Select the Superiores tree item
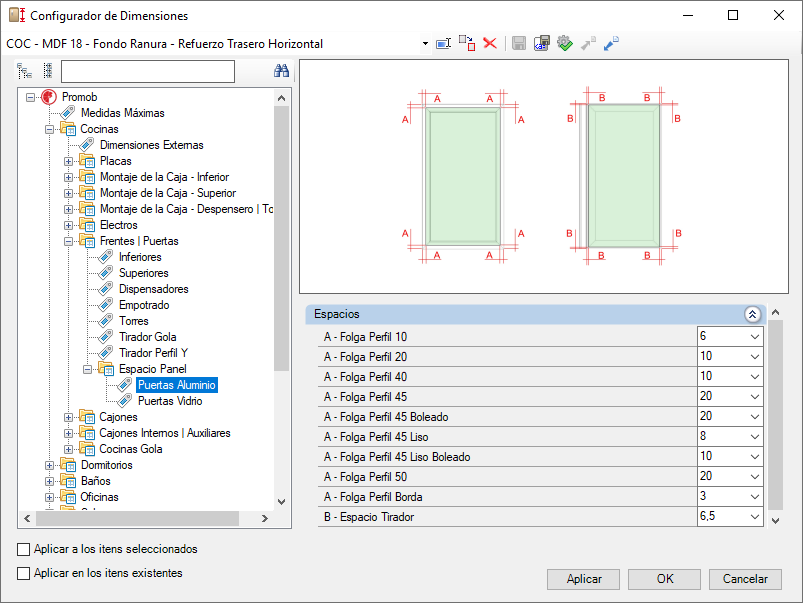803x603 pixels. tap(143, 273)
